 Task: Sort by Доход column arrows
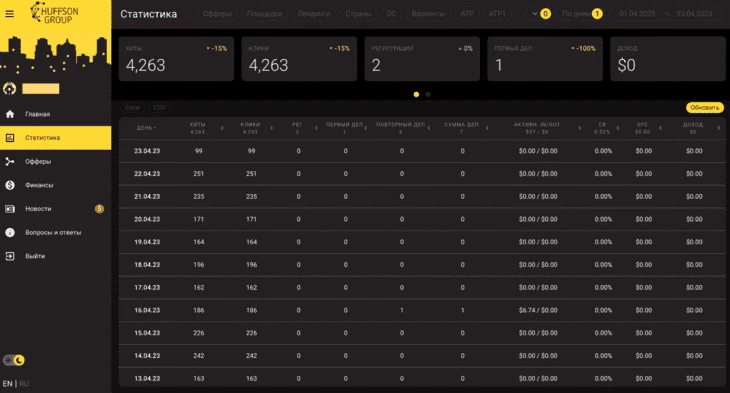[x=719, y=128]
